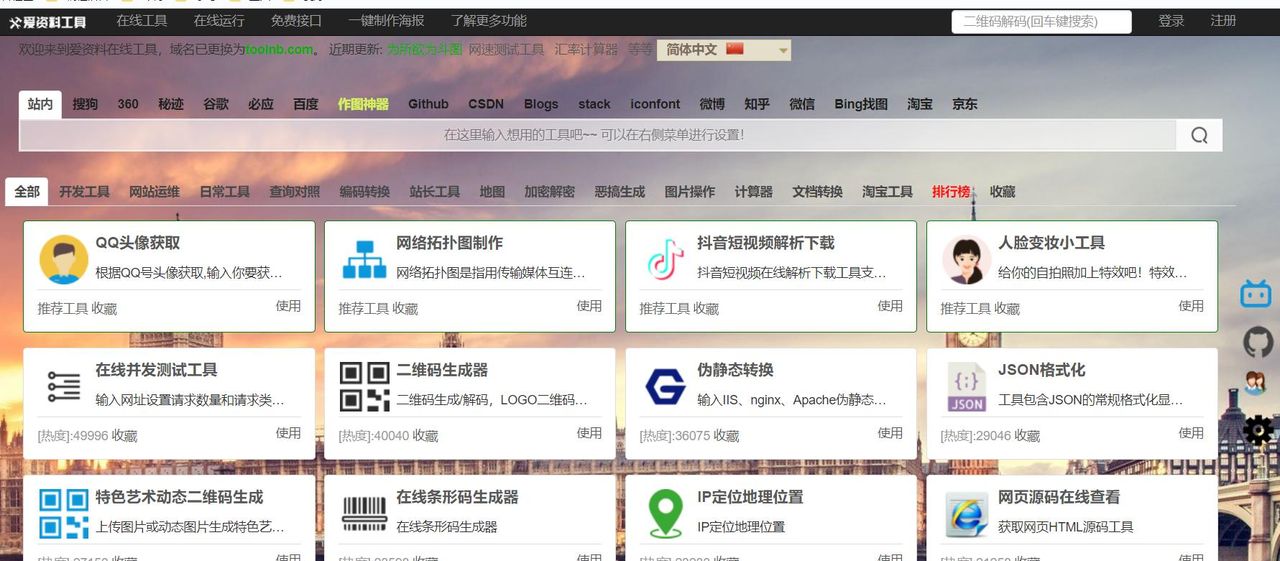1280x561 pixels.
Task: Click the 注册 register link
Action: coord(1223,21)
